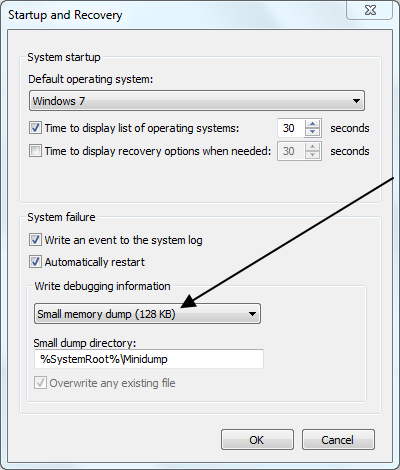
Task: Confirm settings with the OK button
Action: click(257, 440)
